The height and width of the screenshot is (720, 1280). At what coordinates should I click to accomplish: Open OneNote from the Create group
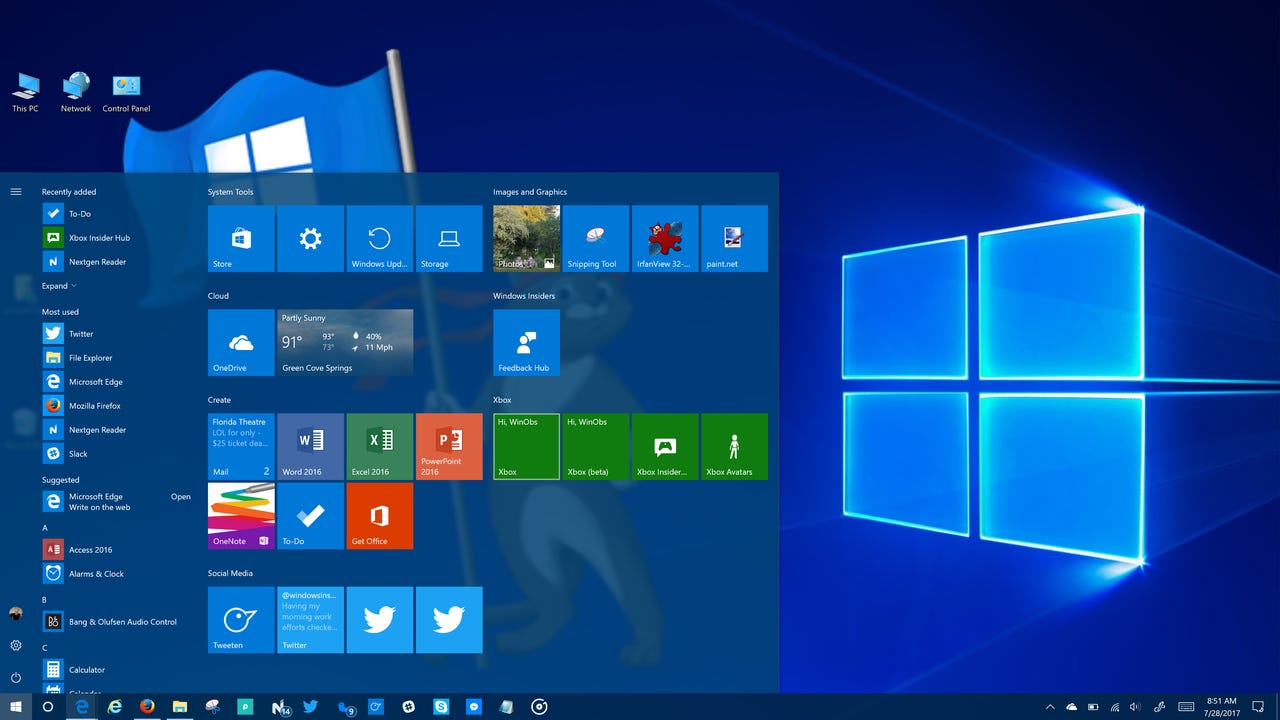tap(240, 516)
